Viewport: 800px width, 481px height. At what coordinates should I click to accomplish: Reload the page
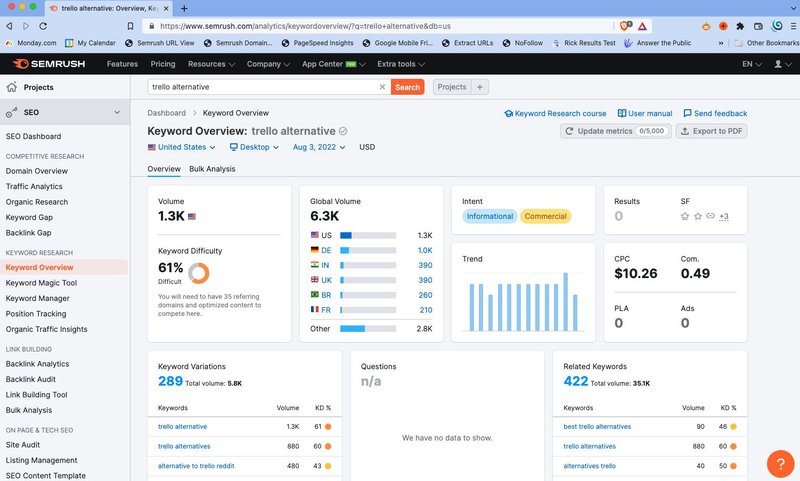(43, 26)
